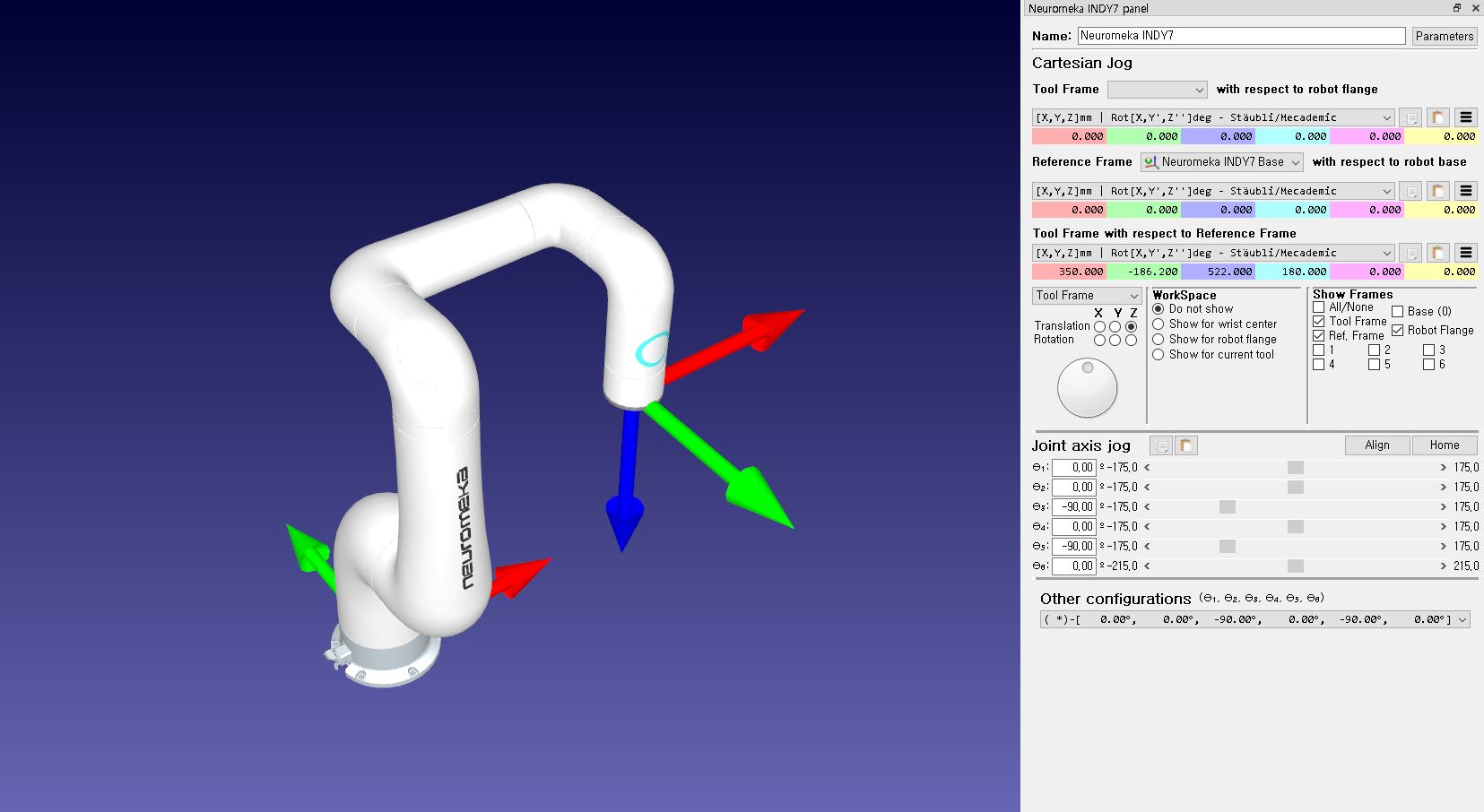Copy the joint values in Joint axis jog
This screenshot has width=1484, height=812.
click(1161, 445)
